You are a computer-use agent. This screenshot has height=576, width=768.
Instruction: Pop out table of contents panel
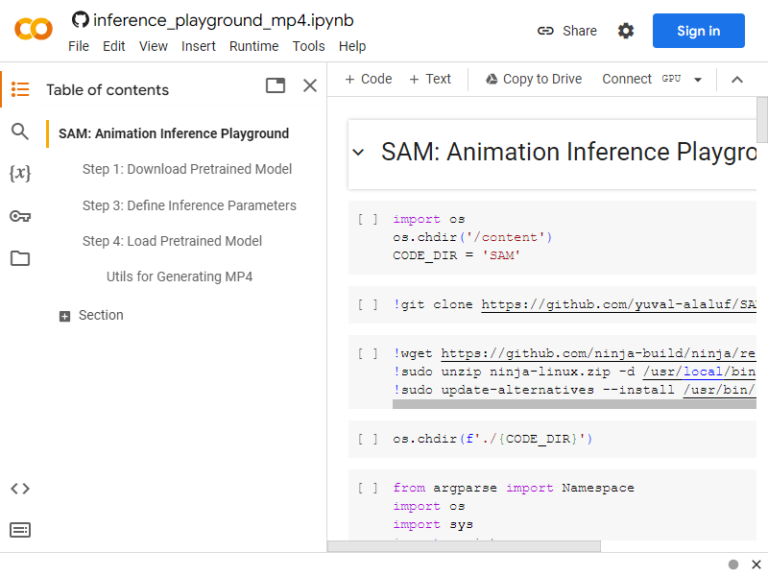275,86
